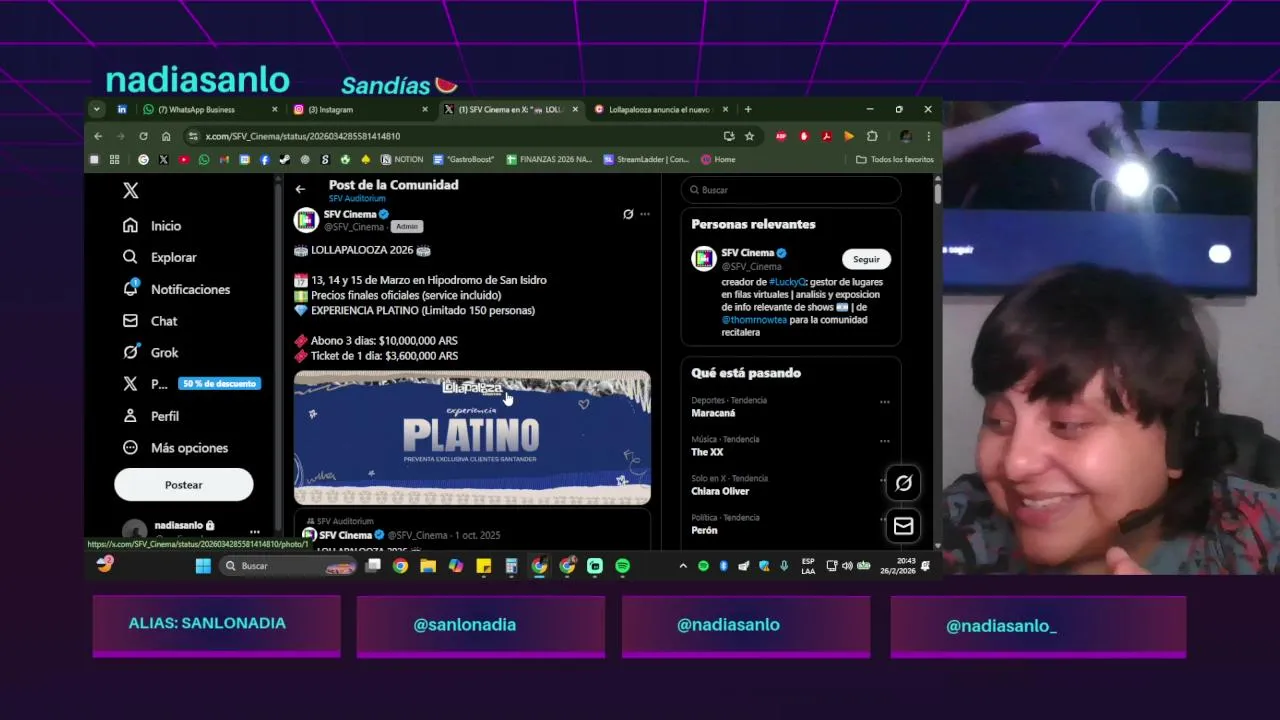Open tab search dropdown in Chrome

point(97,109)
